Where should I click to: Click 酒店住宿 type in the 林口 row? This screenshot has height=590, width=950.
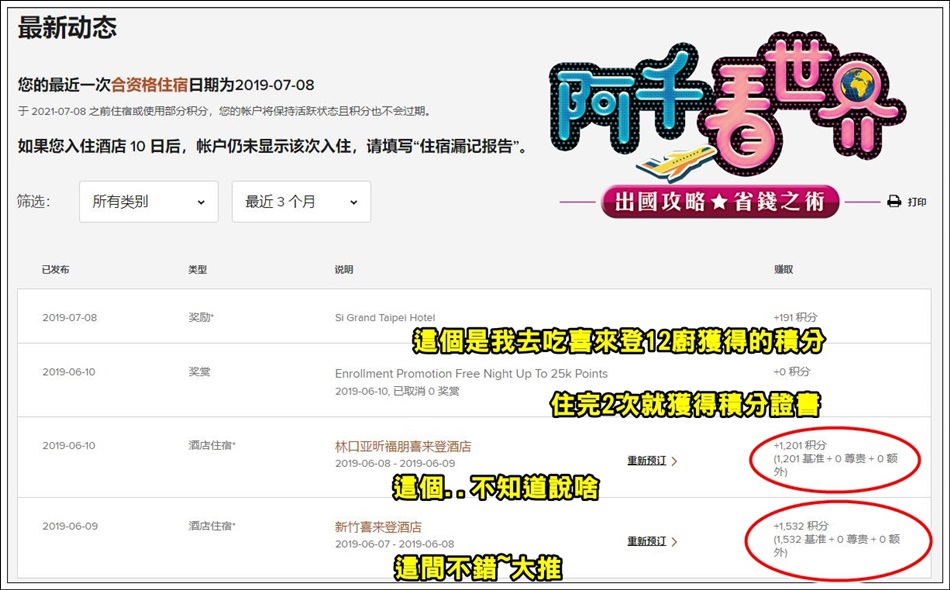point(211,445)
